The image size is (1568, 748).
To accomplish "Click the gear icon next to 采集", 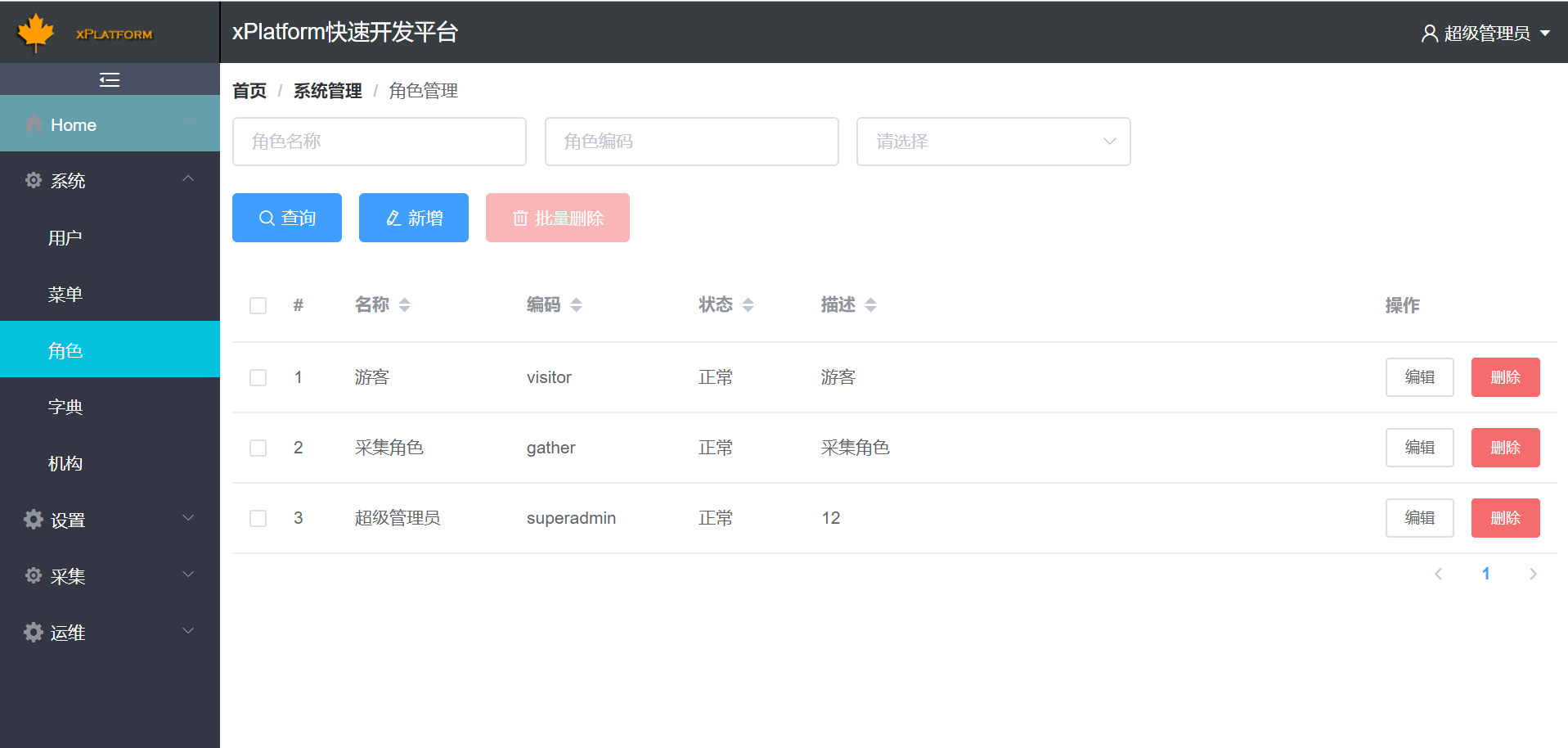I will click(33, 575).
